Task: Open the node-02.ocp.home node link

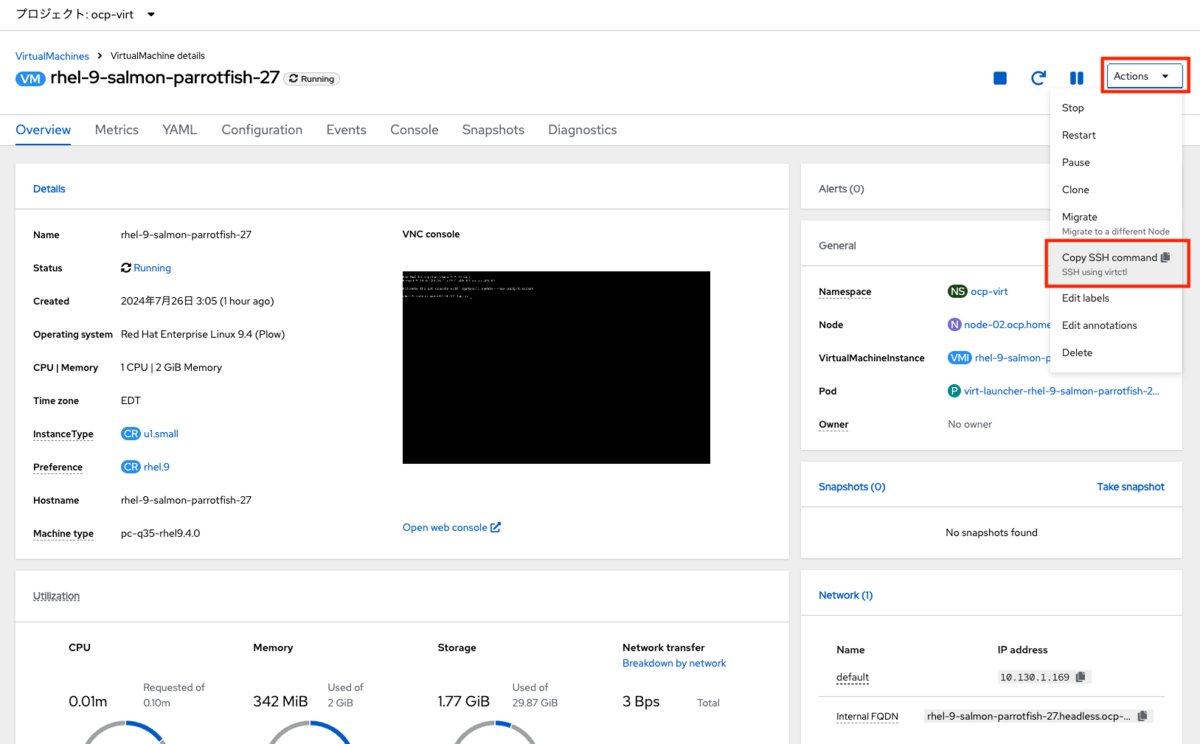Action: click(1007, 324)
